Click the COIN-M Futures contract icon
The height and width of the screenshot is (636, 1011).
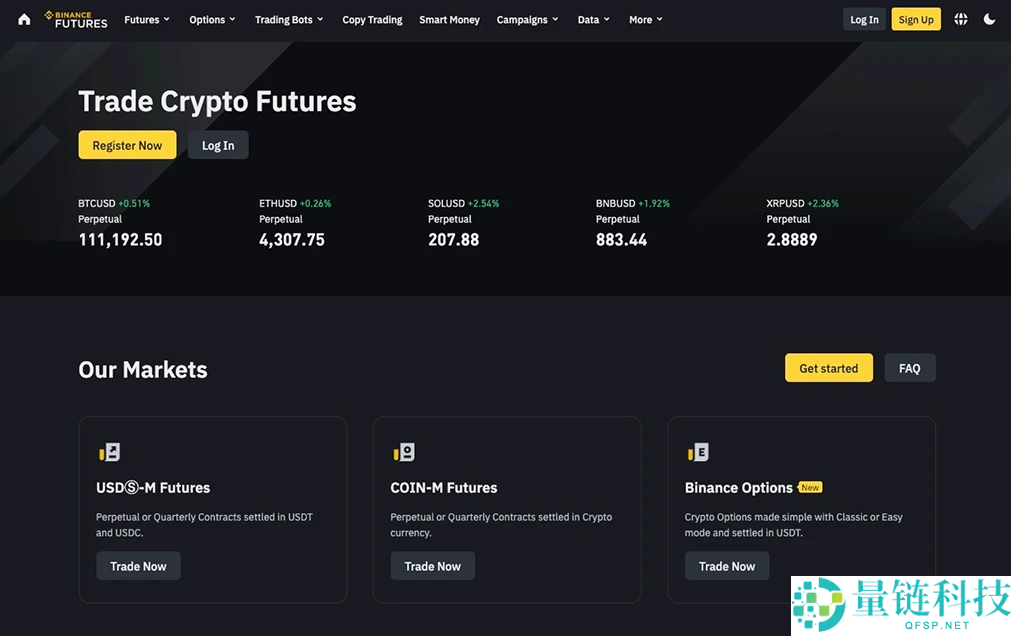point(402,451)
